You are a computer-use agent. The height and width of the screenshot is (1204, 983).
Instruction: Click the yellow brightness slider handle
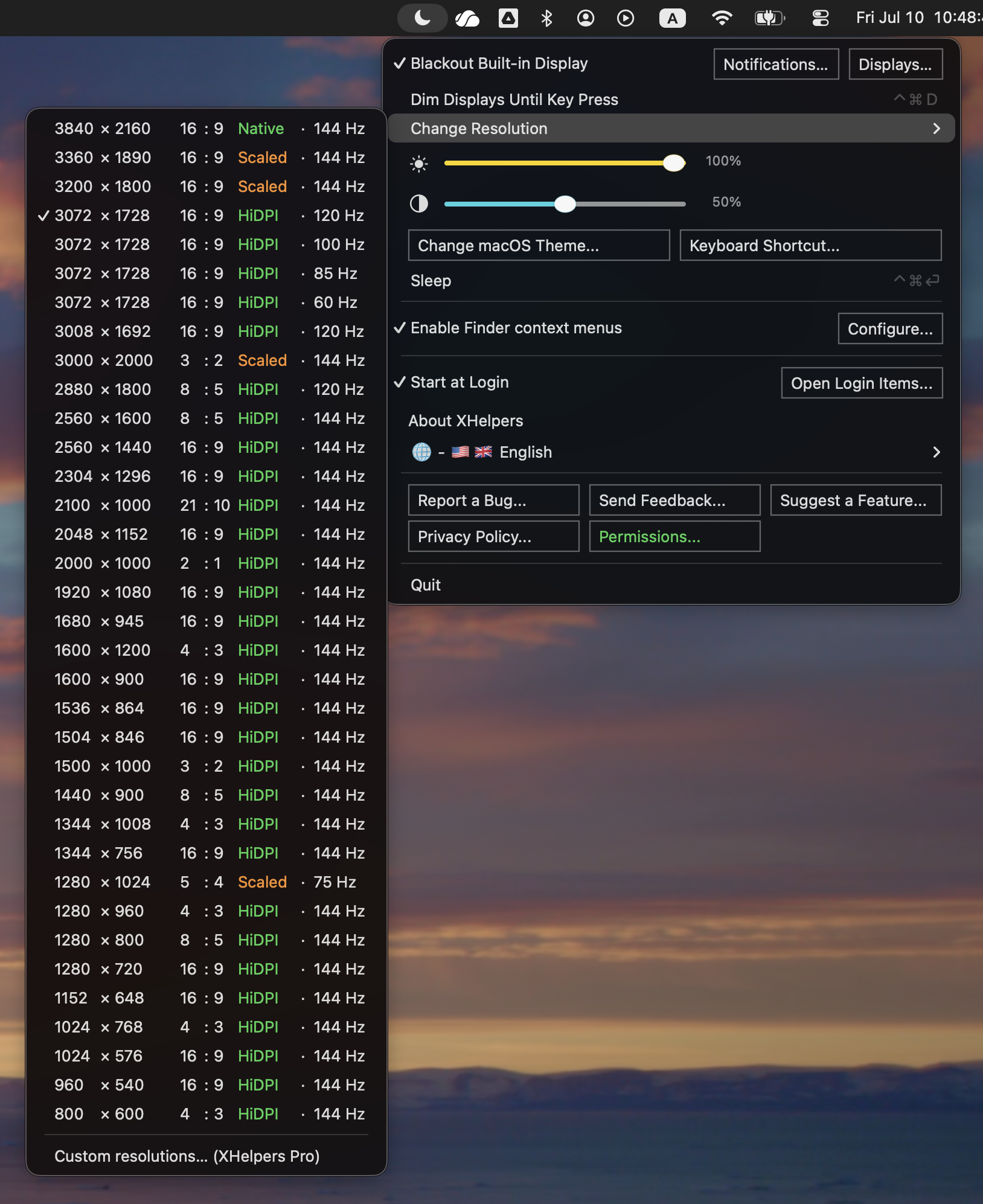pyautogui.click(x=674, y=163)
